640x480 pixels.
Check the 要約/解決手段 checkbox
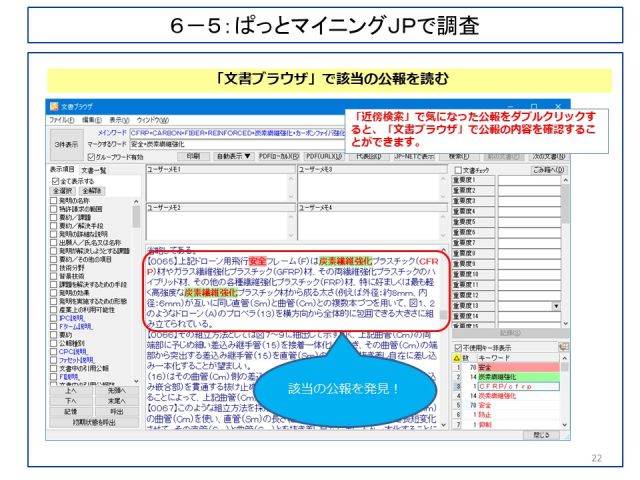click(x=53, y=226)
